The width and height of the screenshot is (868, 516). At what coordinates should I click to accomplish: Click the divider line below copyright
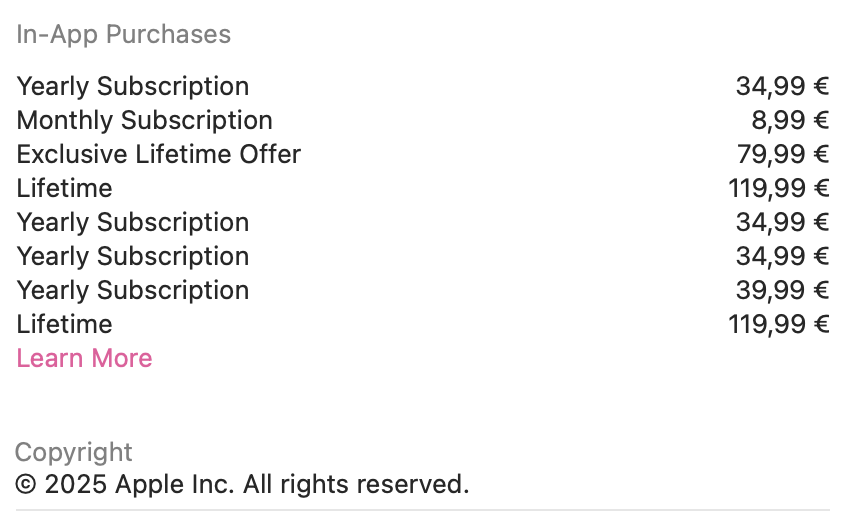coord(423,510)
